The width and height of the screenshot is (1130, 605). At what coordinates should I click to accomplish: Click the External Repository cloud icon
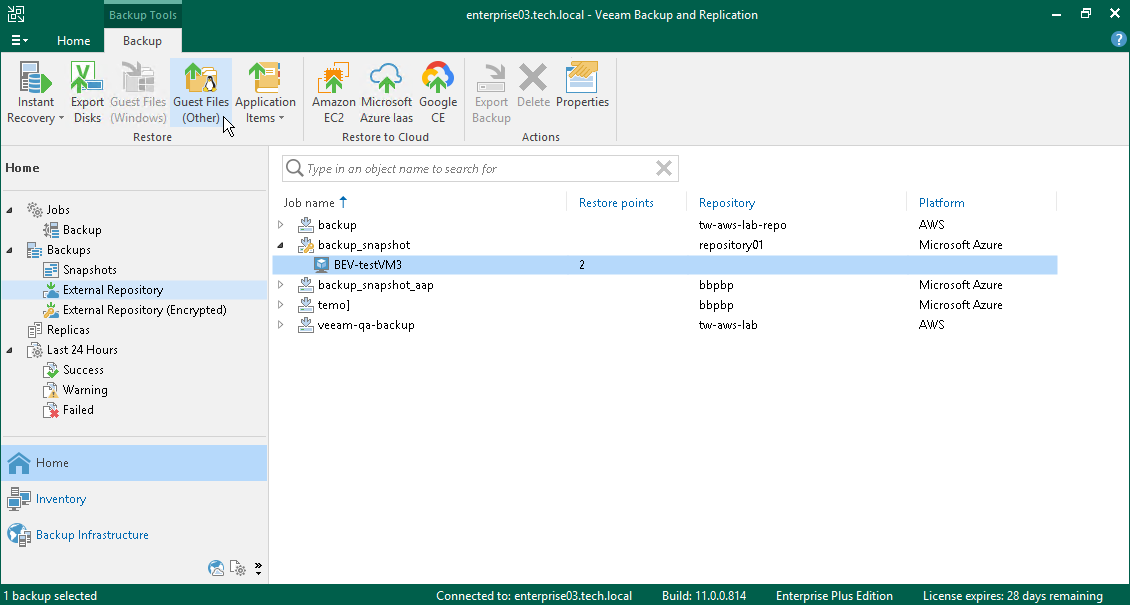click(x=50, y=290)
